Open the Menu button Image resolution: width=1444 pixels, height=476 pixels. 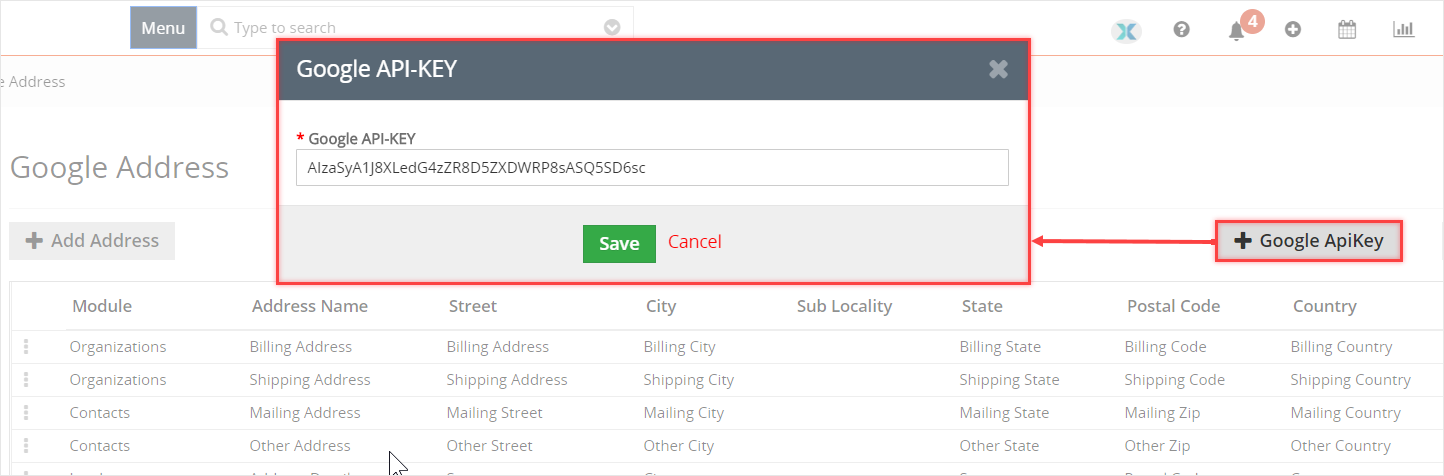pos(163,28)
